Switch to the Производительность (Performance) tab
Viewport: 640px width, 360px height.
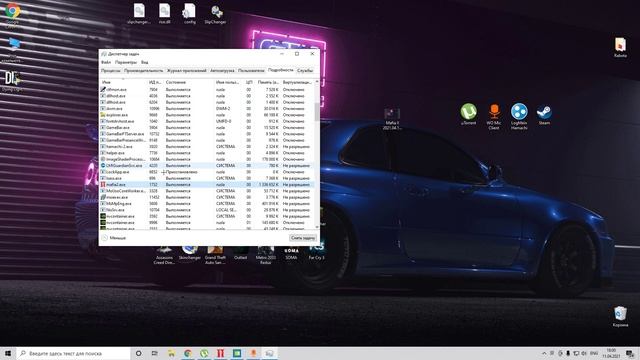click(143, 71)
